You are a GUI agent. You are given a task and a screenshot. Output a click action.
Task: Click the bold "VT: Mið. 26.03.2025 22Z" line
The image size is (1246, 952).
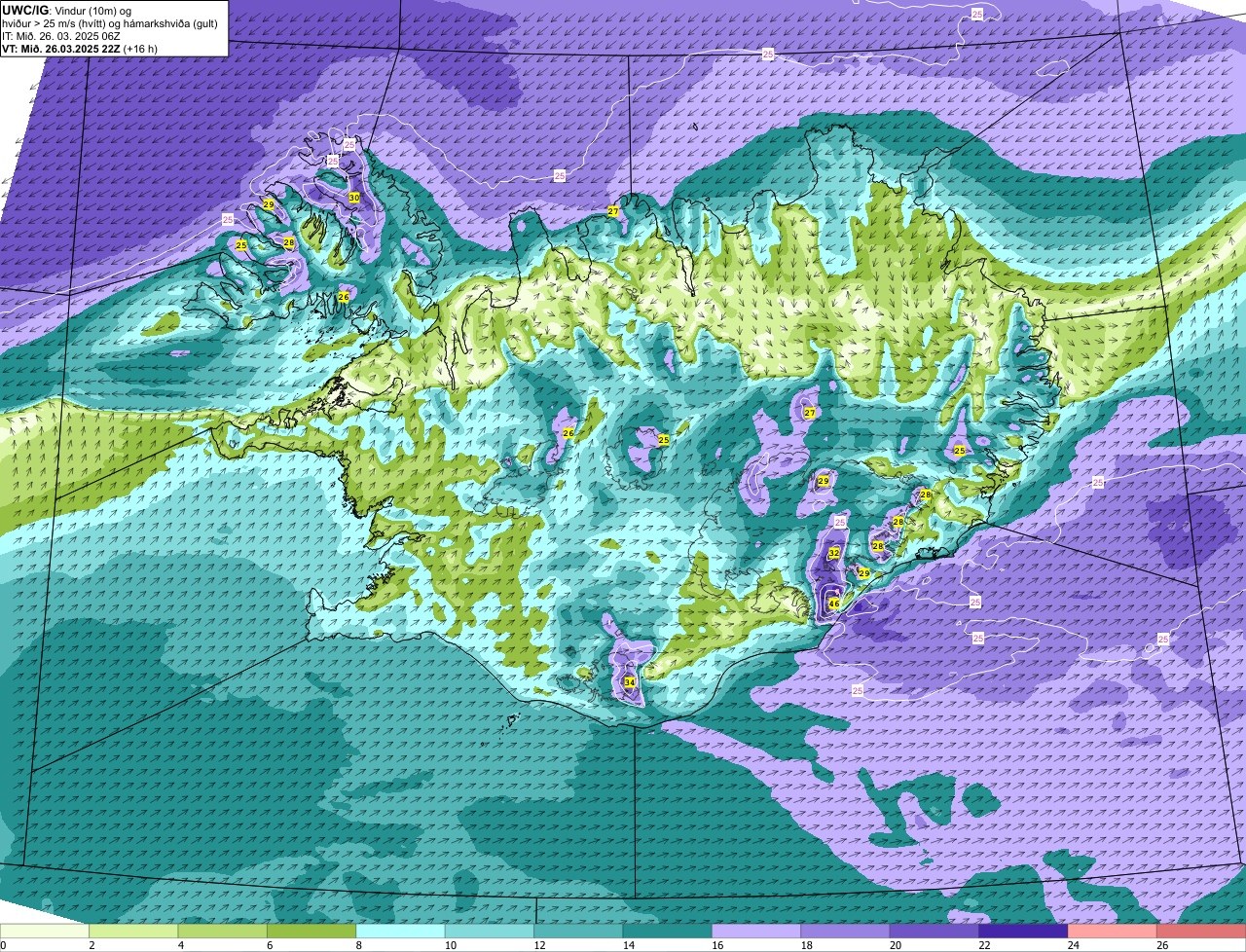click(x=61, y=49)
